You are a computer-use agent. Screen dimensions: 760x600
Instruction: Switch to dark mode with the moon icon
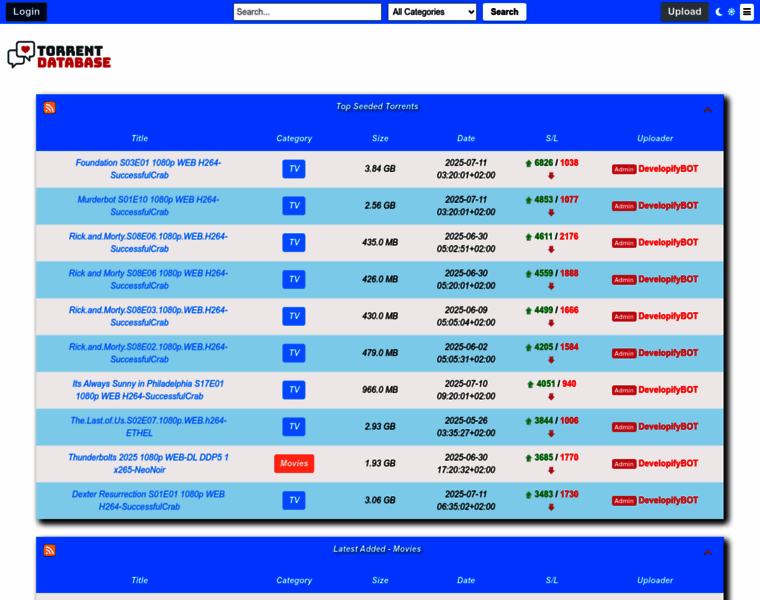719,12
